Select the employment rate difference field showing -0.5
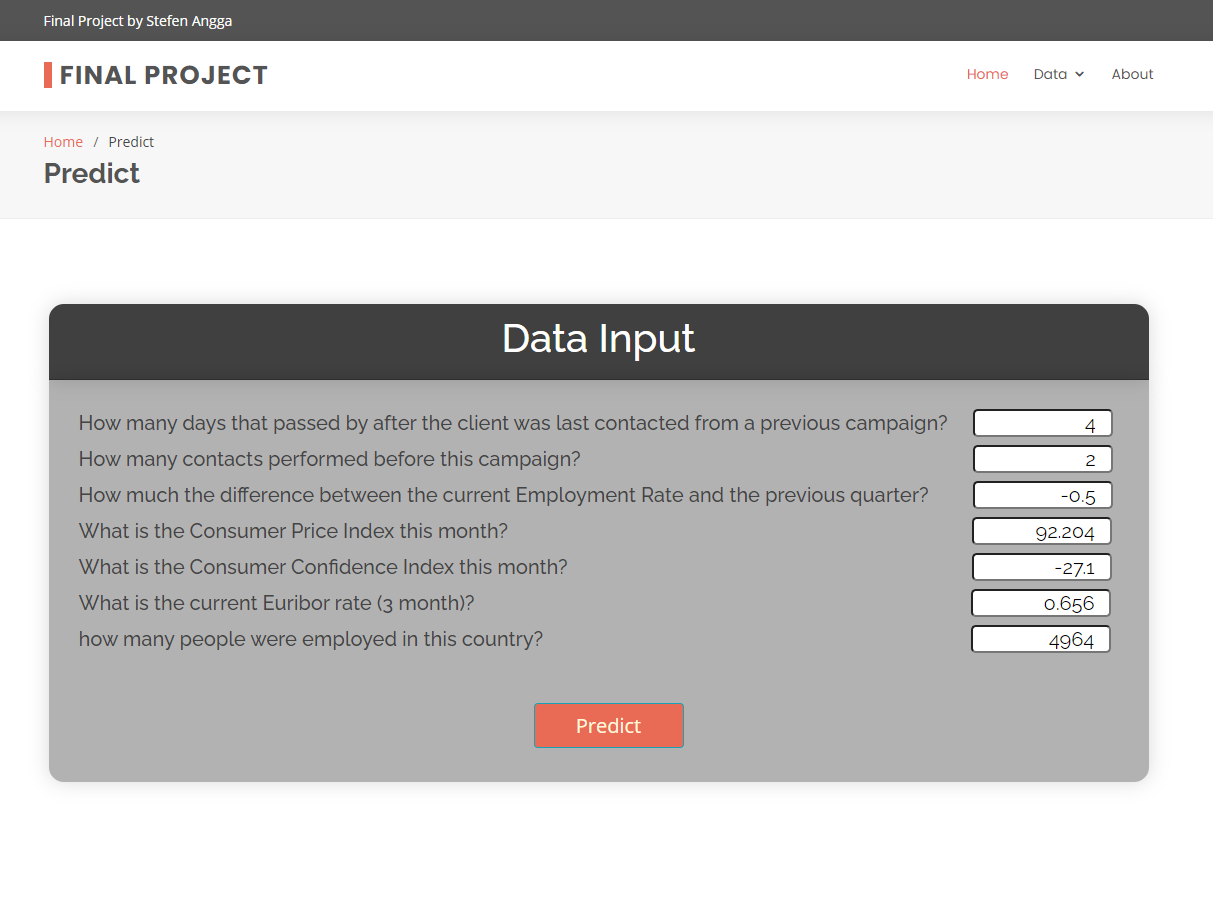The image size is (1213, 921). click(1042, 495)
